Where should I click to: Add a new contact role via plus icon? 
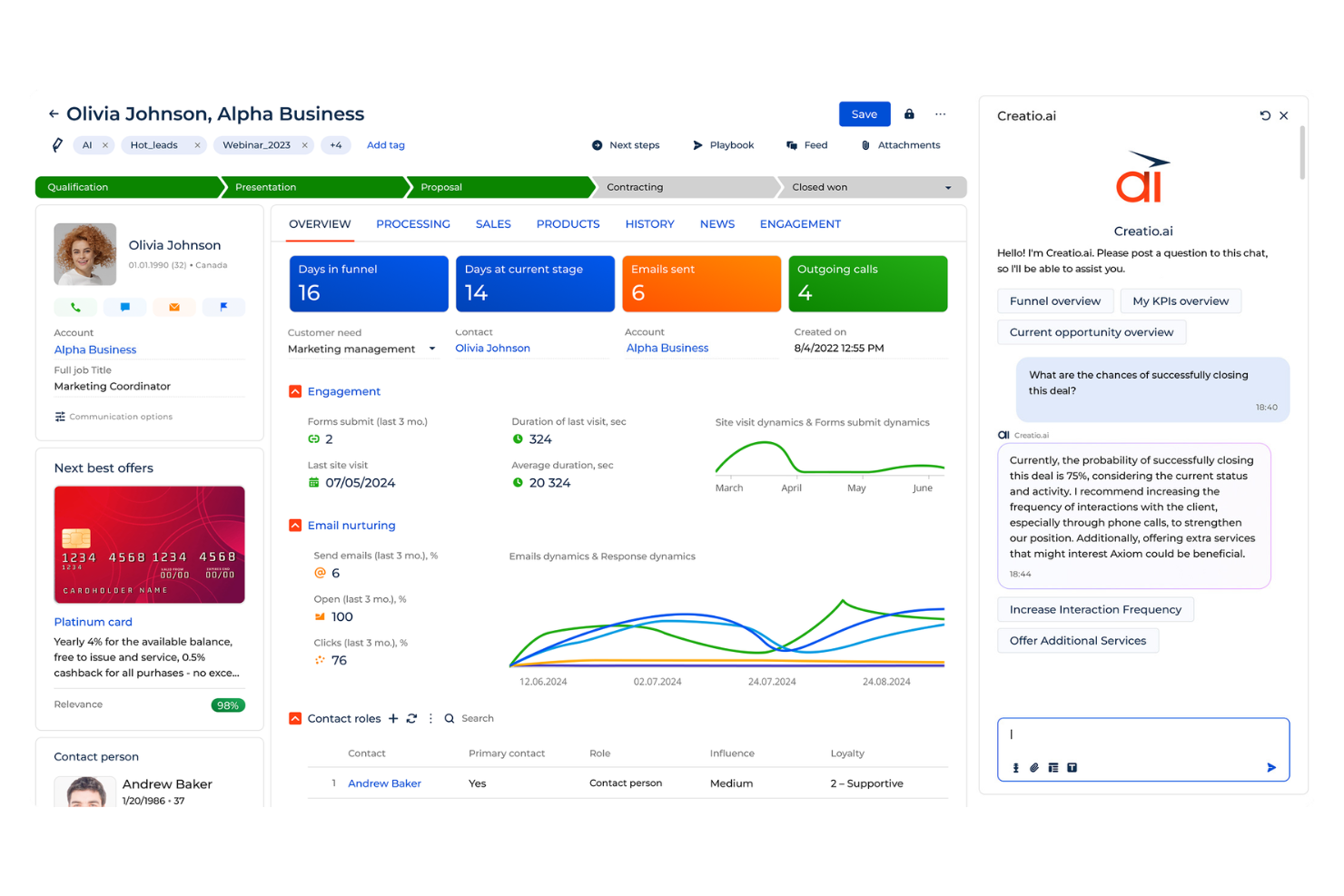pyautogui.click(x=392, y=718)
